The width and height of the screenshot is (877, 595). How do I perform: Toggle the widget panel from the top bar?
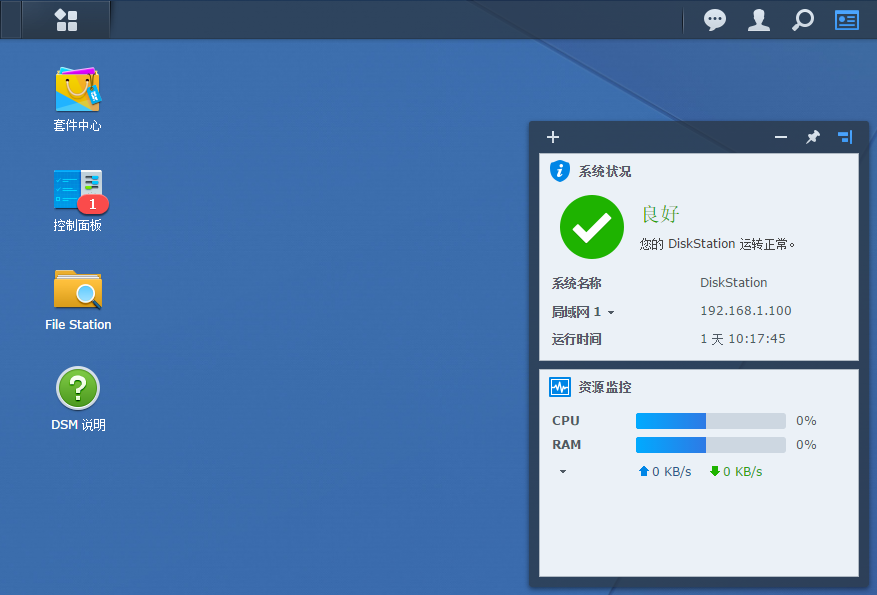(x=846, y=19)
